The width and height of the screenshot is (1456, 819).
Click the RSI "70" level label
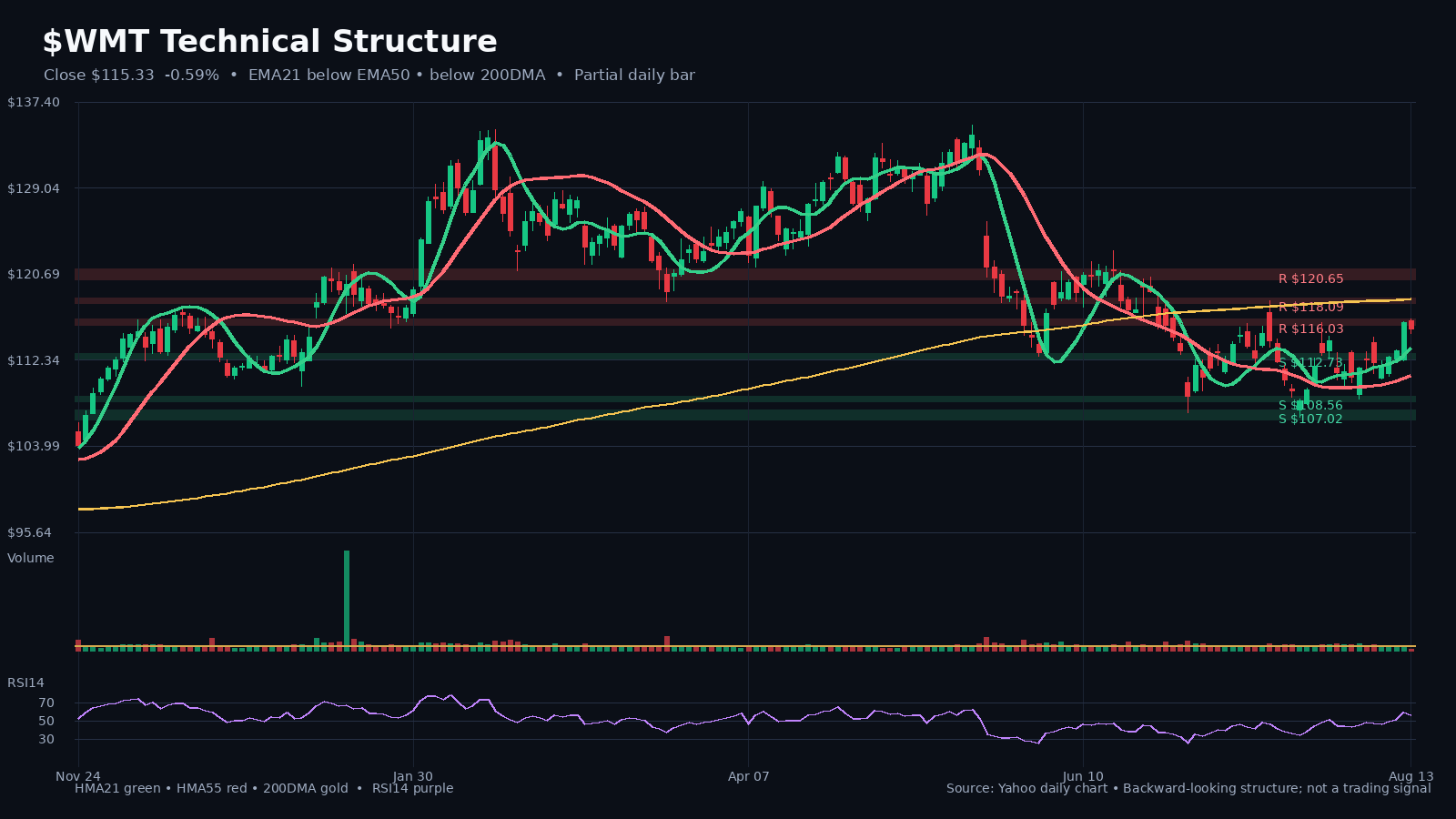[46, 703]
